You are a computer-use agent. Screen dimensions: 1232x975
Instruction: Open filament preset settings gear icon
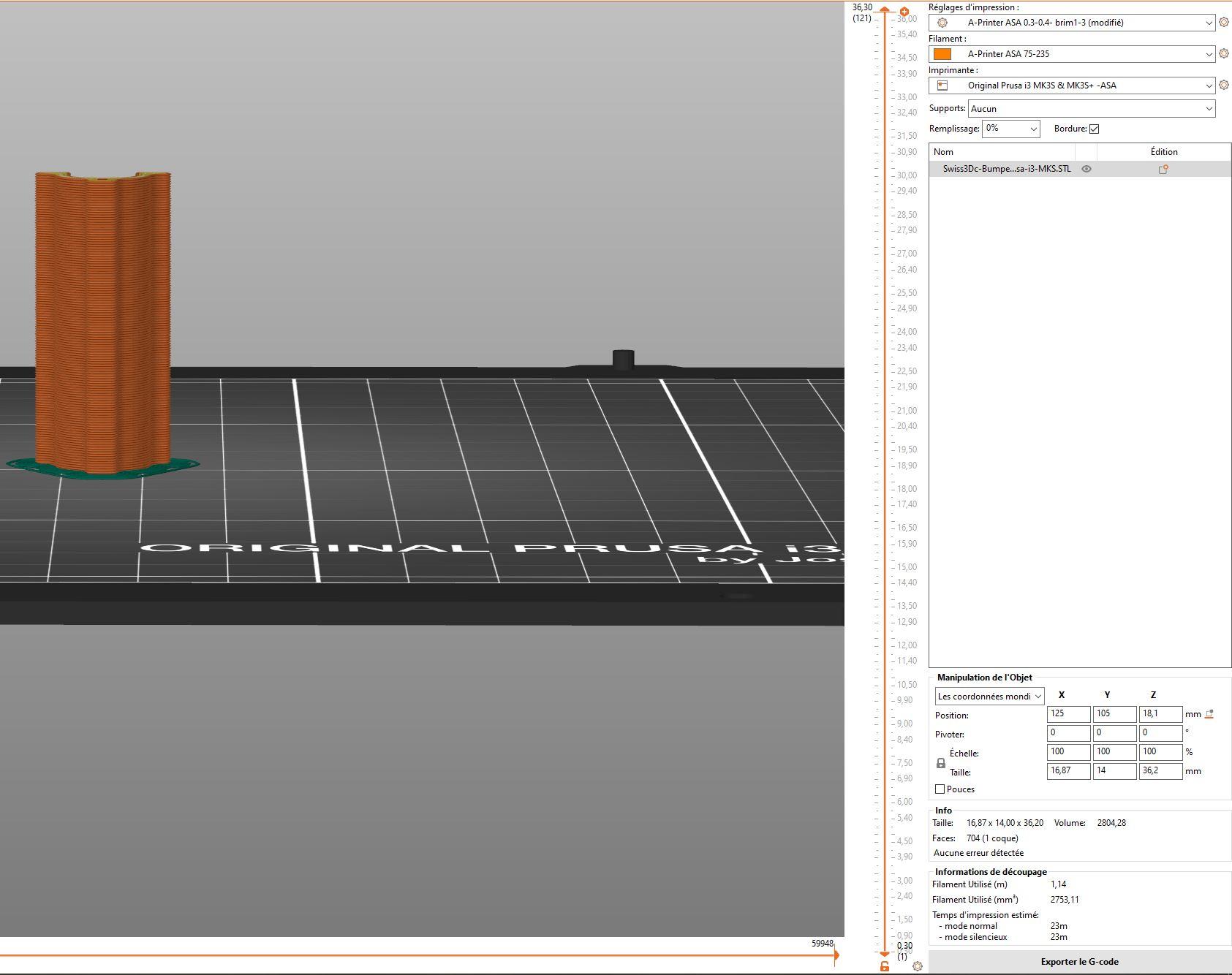coord(1224,54)
